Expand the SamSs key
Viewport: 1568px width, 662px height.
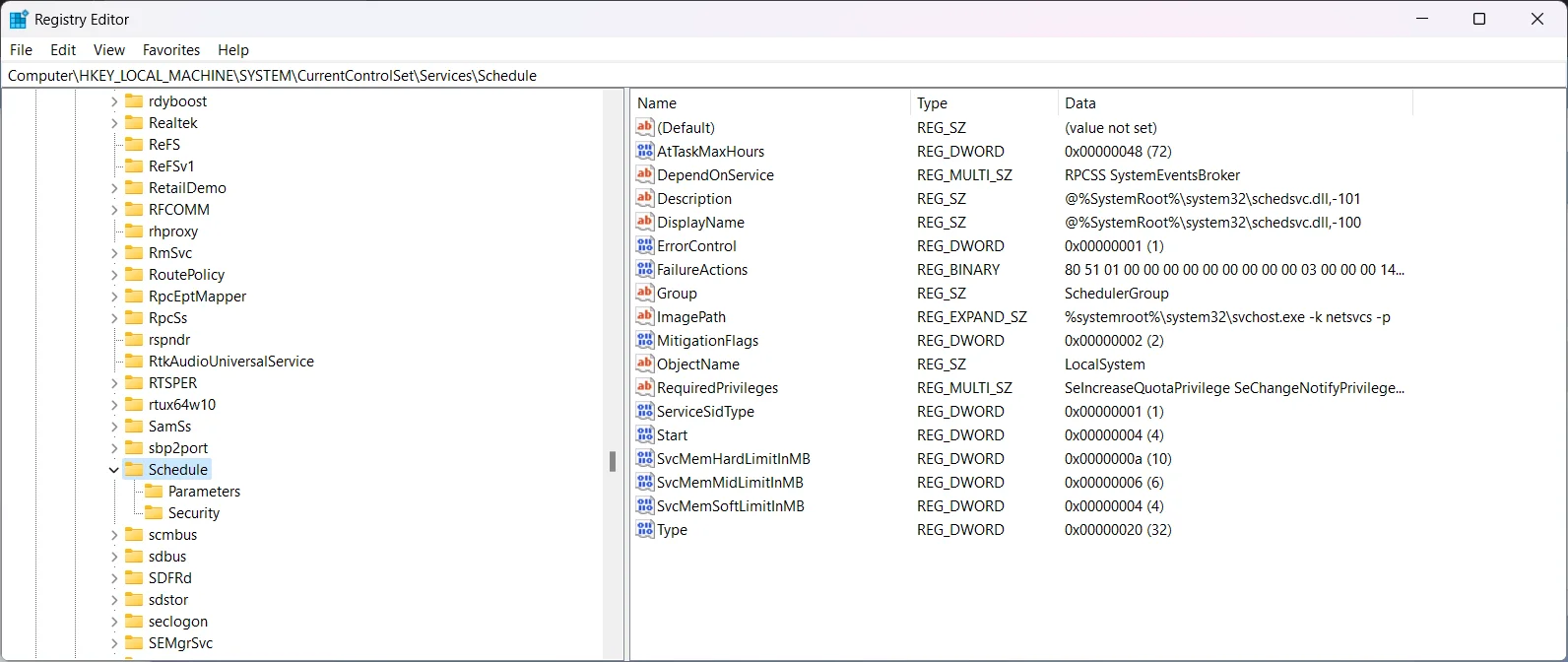click(114, 427)
